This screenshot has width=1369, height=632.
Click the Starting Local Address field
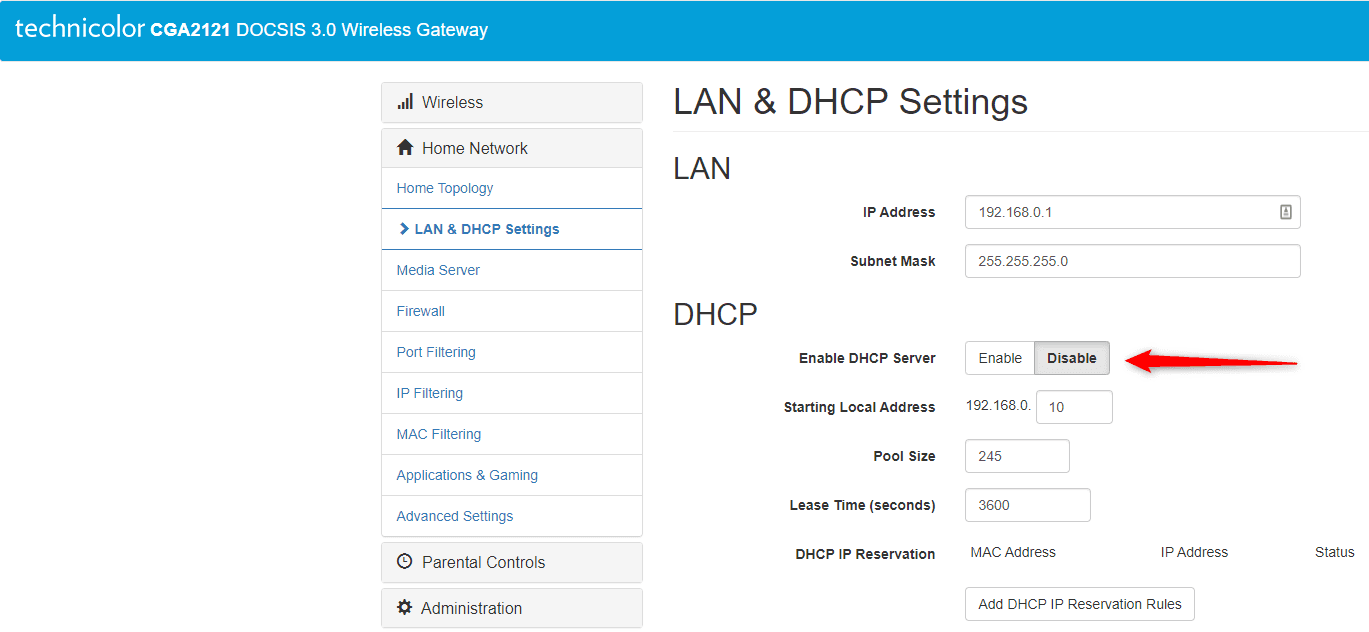pyautogui.click(x=1074, y=407)
